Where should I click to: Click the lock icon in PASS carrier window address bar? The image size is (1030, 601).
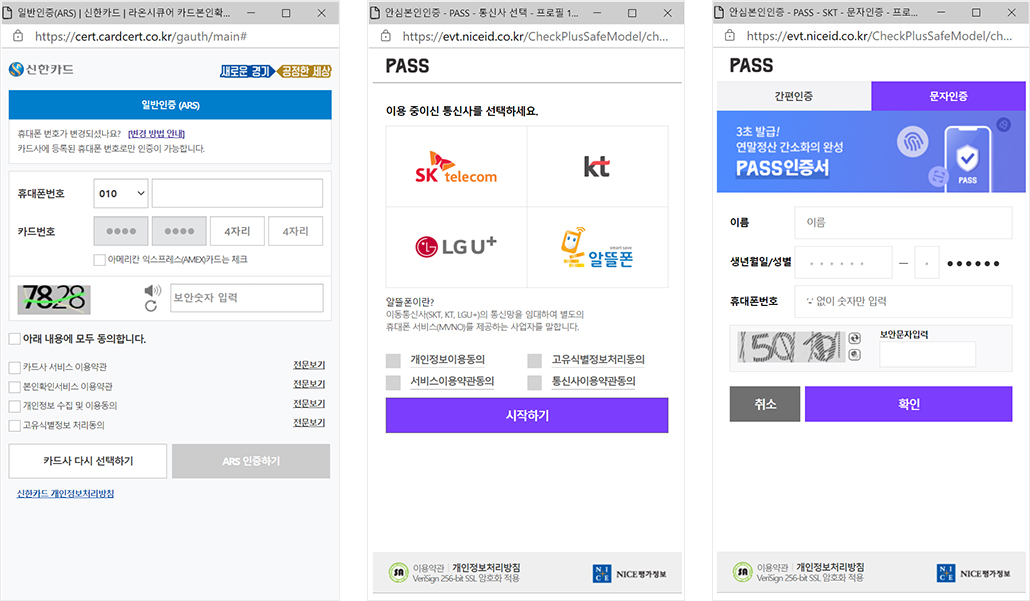point(386,36)
